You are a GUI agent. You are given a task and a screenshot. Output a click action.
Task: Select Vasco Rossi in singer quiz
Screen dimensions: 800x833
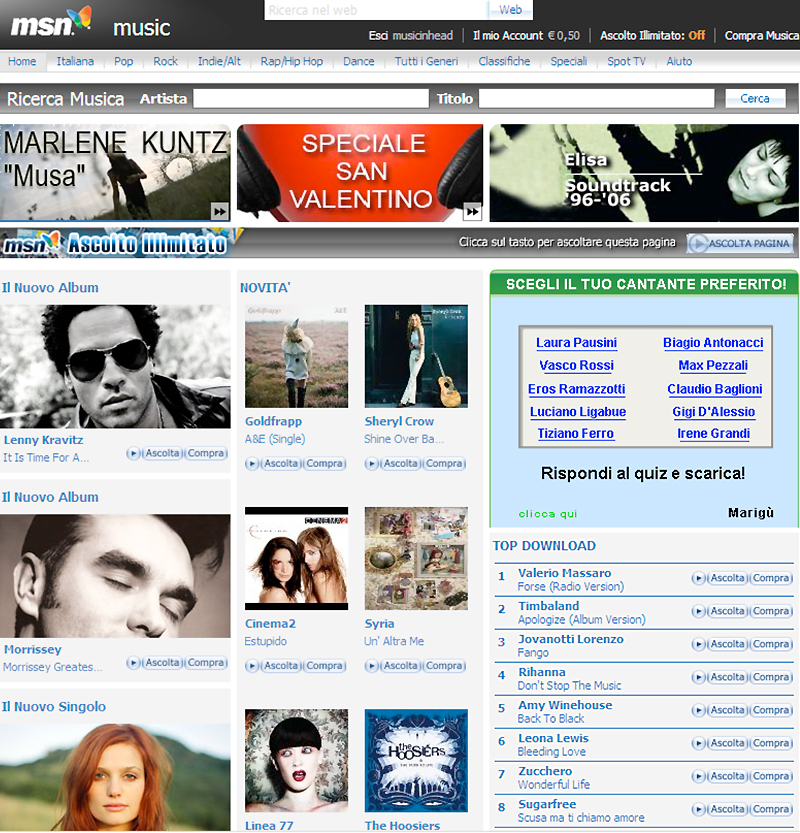coord(577,366)
